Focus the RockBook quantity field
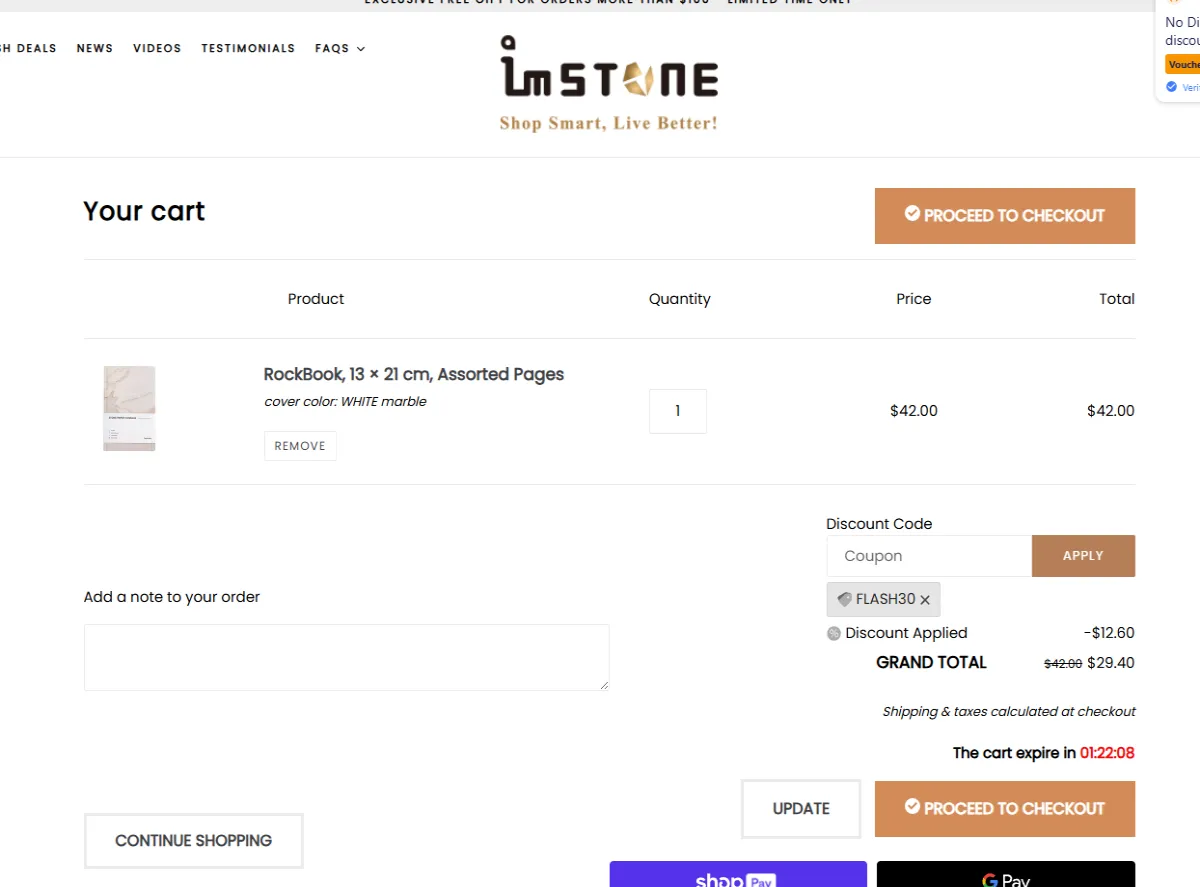Image resolution: width=1200 pixels, height=887 pixels. pos(678,411)
